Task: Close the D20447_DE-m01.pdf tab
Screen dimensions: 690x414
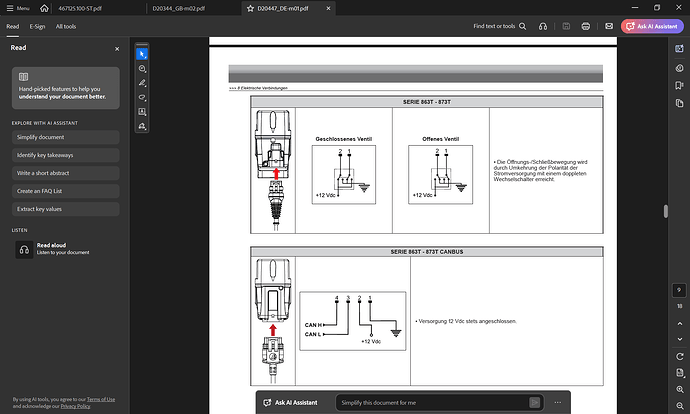Action: point(328,8)
